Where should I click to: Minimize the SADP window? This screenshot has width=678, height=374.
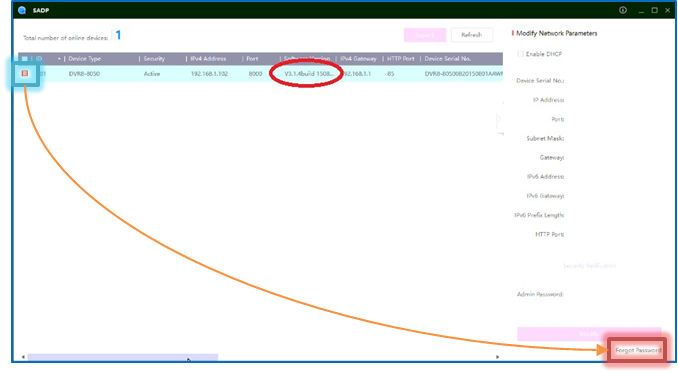pyautogui.click(x=641, y=10)
